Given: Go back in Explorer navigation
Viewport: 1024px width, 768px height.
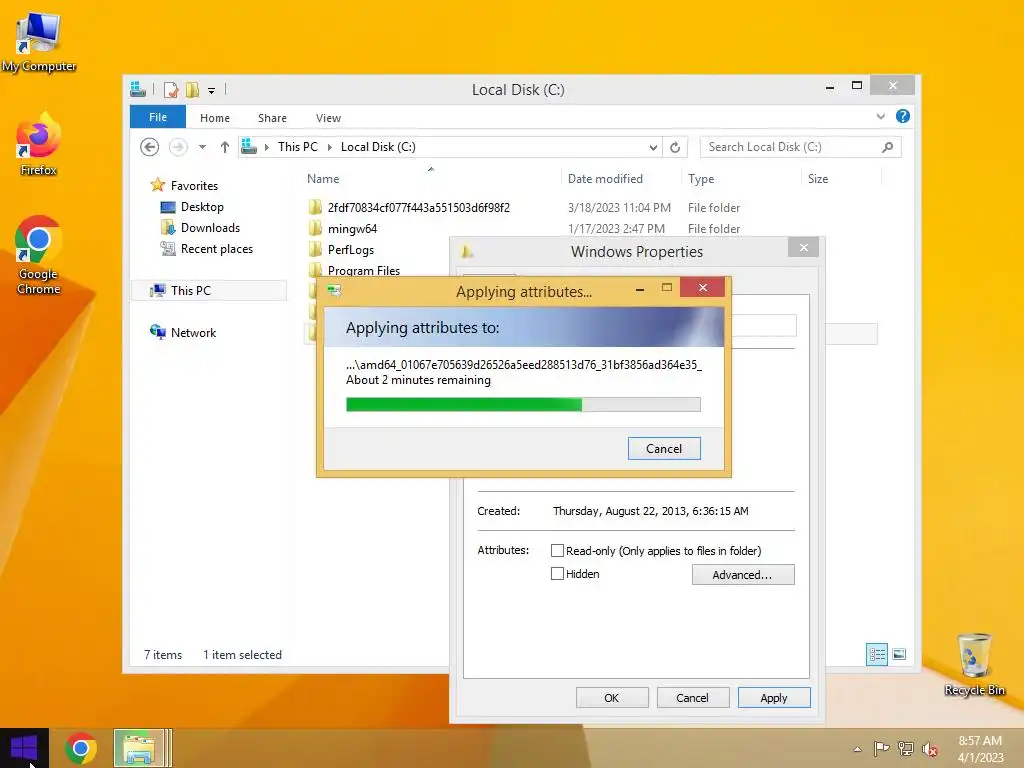Looking at the screenshot, I should 150,147.
